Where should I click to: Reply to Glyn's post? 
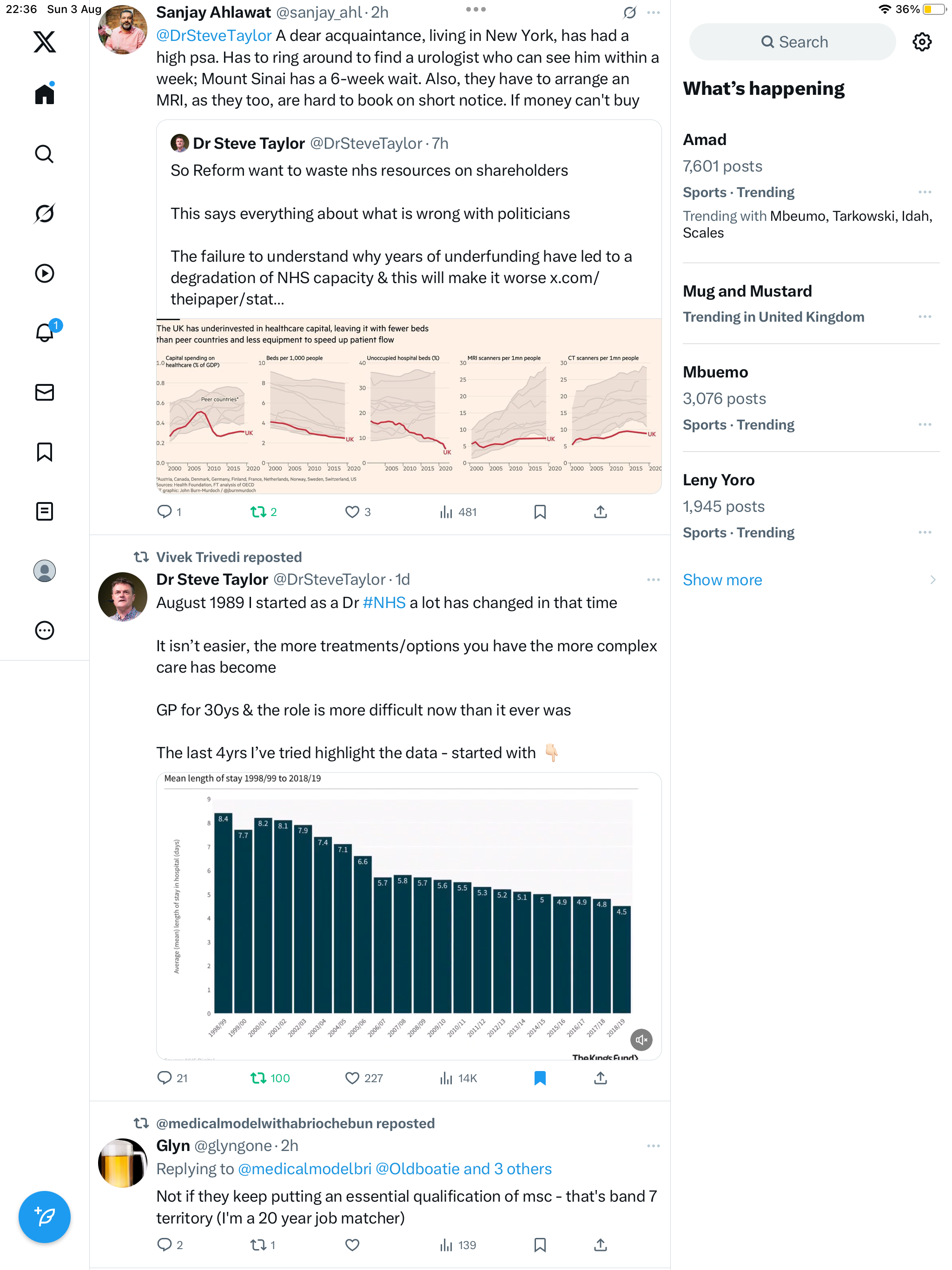pyautogui.click(x=164, y=1244)
